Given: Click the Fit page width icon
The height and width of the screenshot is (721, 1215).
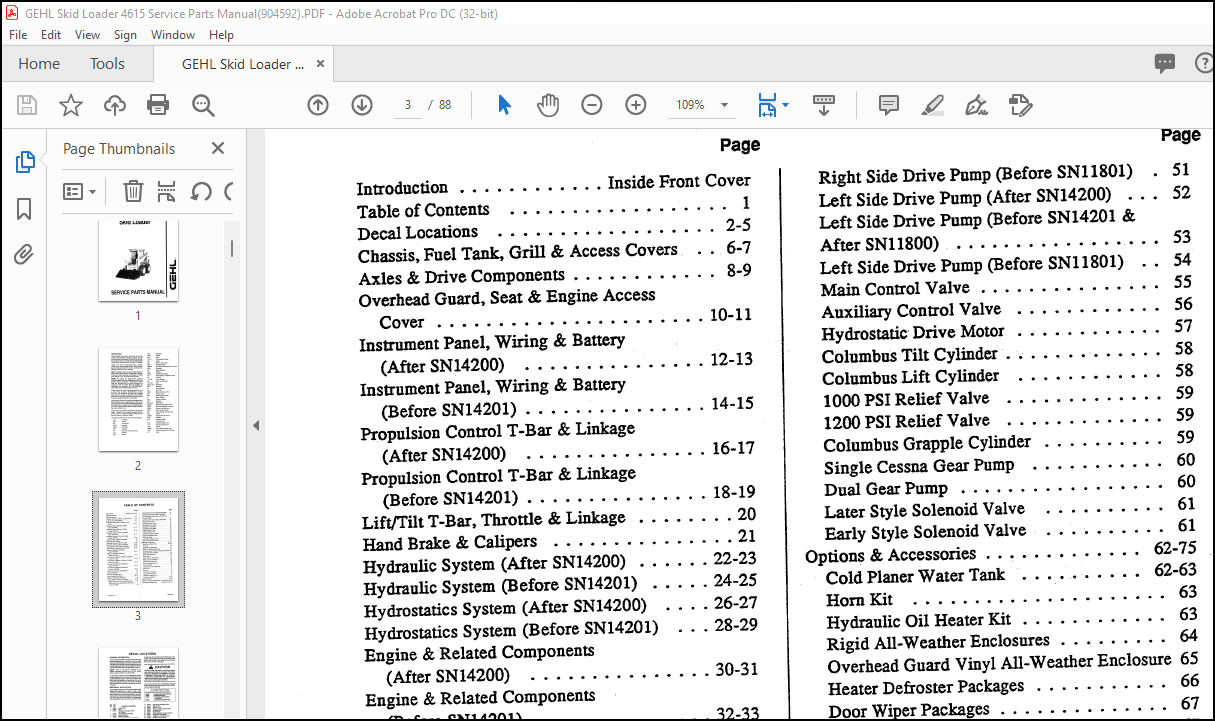Looking at the screenshot, I should [x=767, y=105].
